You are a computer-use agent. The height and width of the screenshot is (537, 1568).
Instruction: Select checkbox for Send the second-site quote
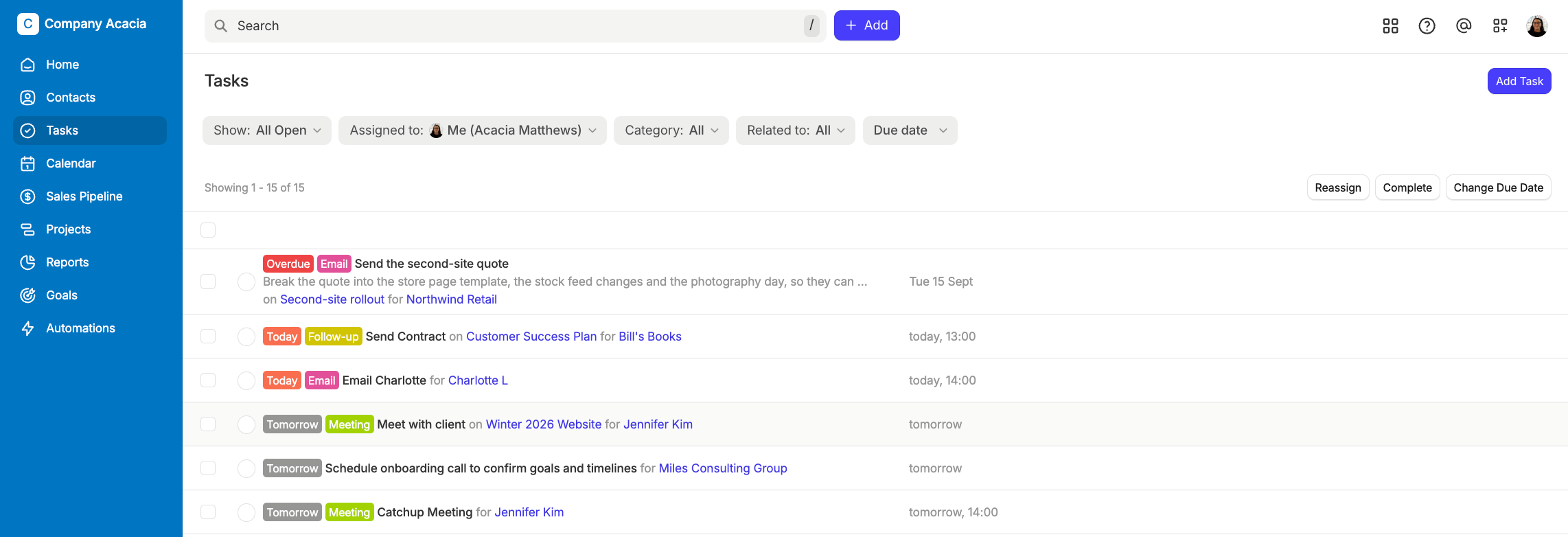coord(208,282)
